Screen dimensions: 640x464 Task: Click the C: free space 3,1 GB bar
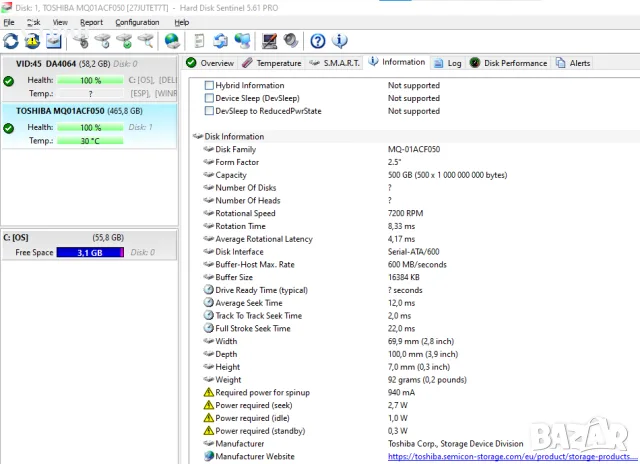(x=90, y=253)
